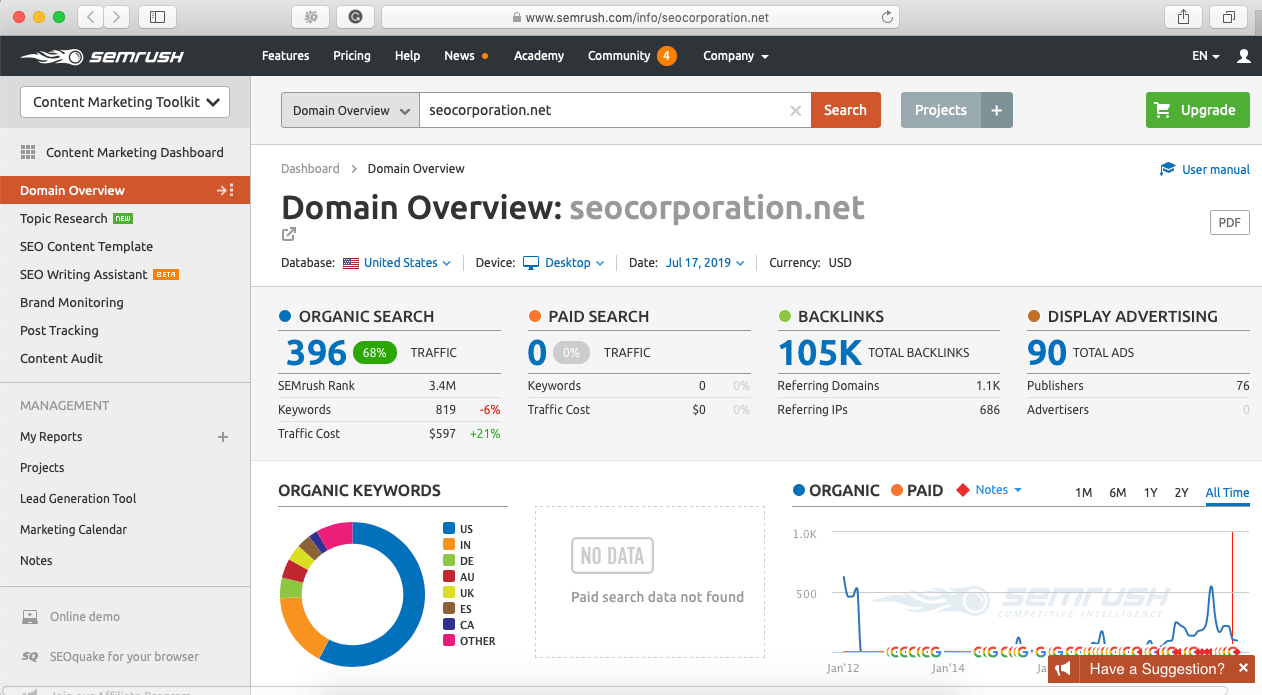
Task: Select the 2Y time range
Action: click(x=1182, y=493)
